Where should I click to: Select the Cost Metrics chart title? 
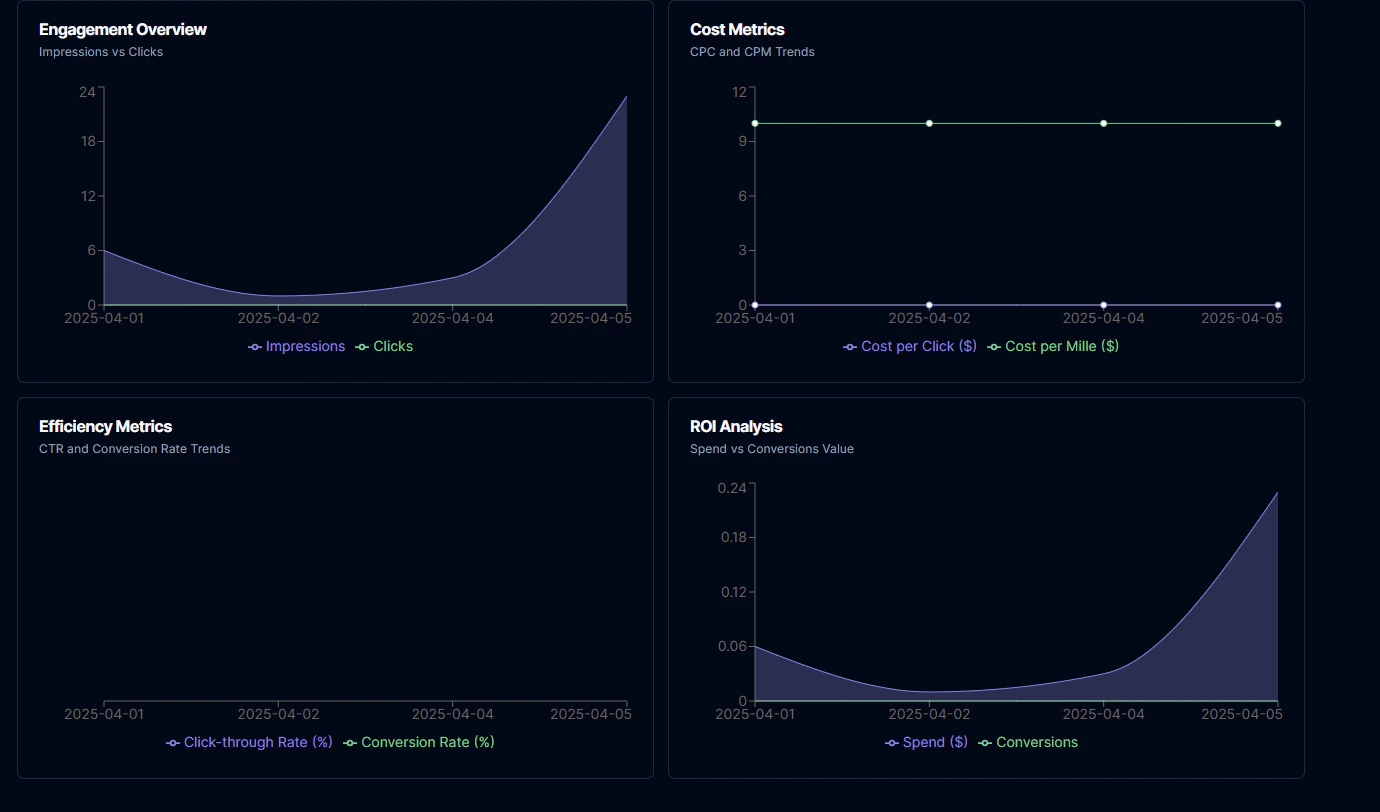737,29
